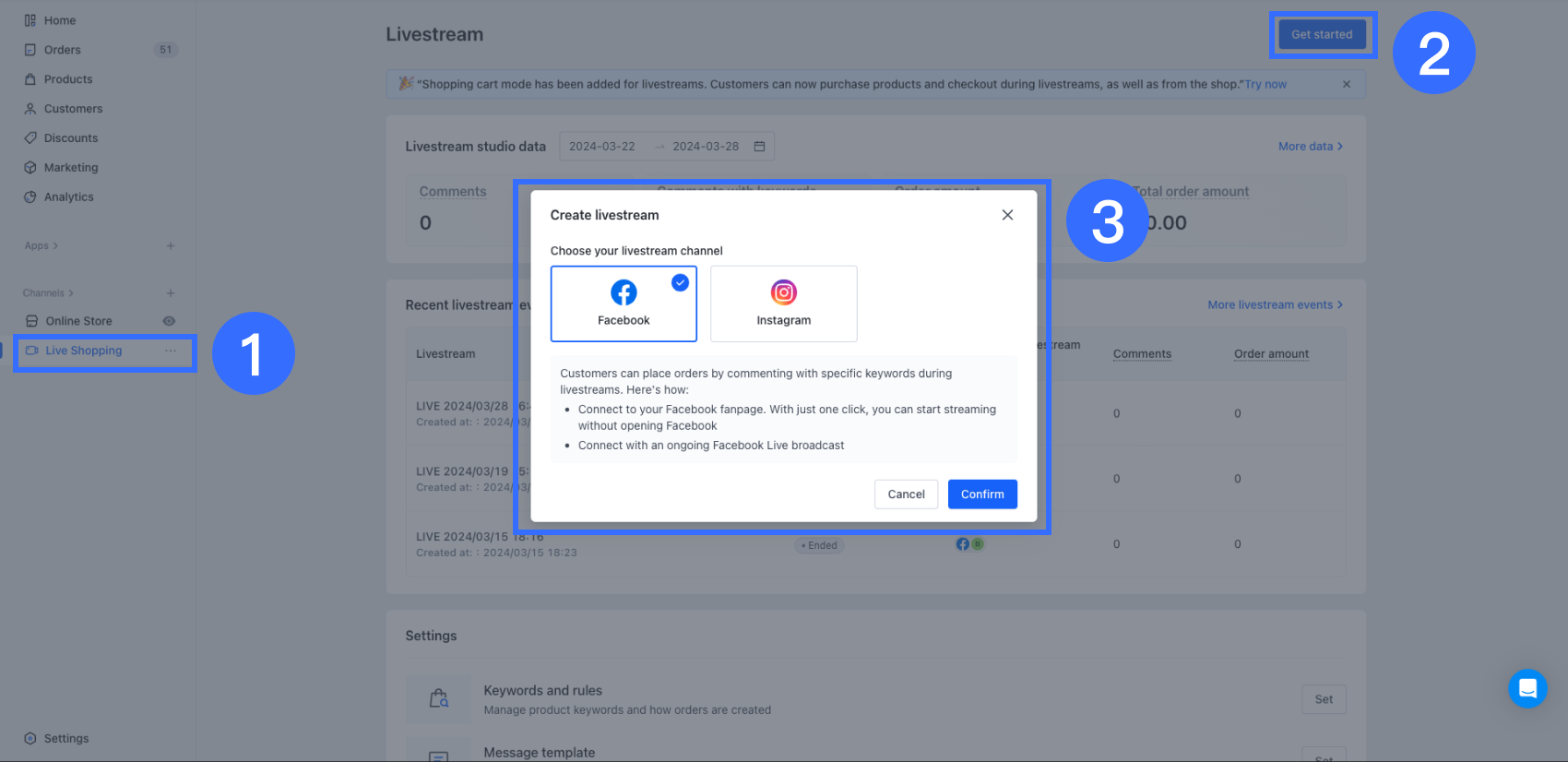The image size is (1568, 762).
Task: Open the date range calendar icon
Action: click(x=760, y=147)
